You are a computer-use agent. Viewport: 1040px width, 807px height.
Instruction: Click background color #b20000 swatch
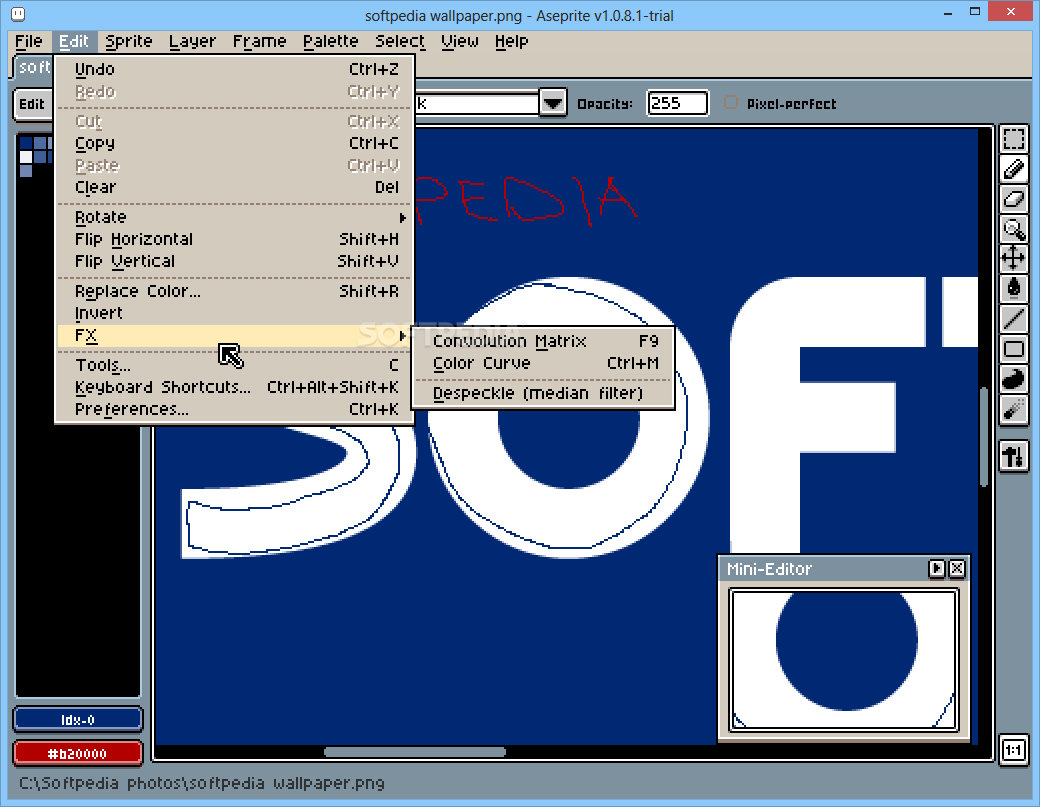pos(78,754)
